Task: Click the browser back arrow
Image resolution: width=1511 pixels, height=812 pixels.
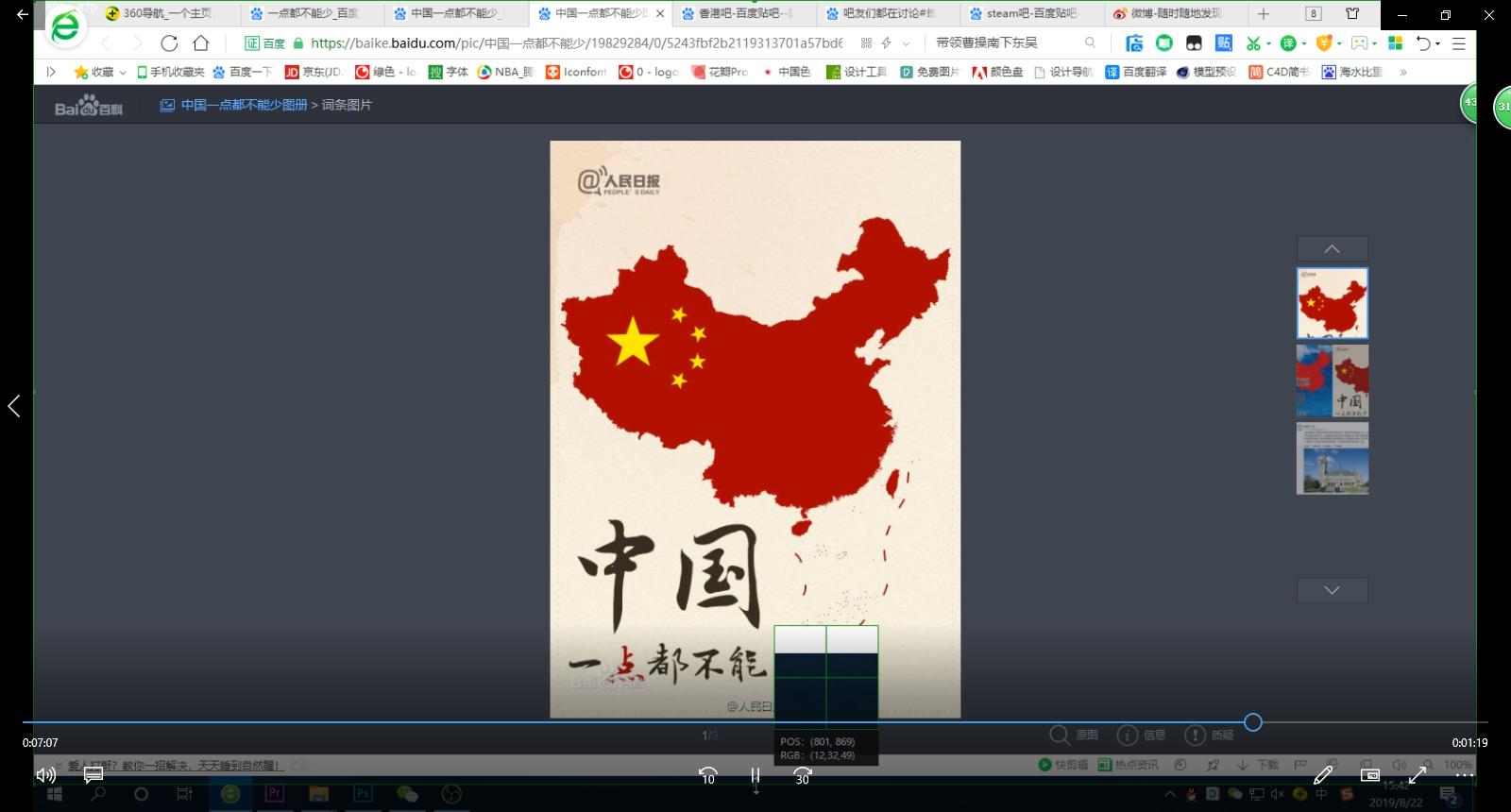Action: (106, 43)
